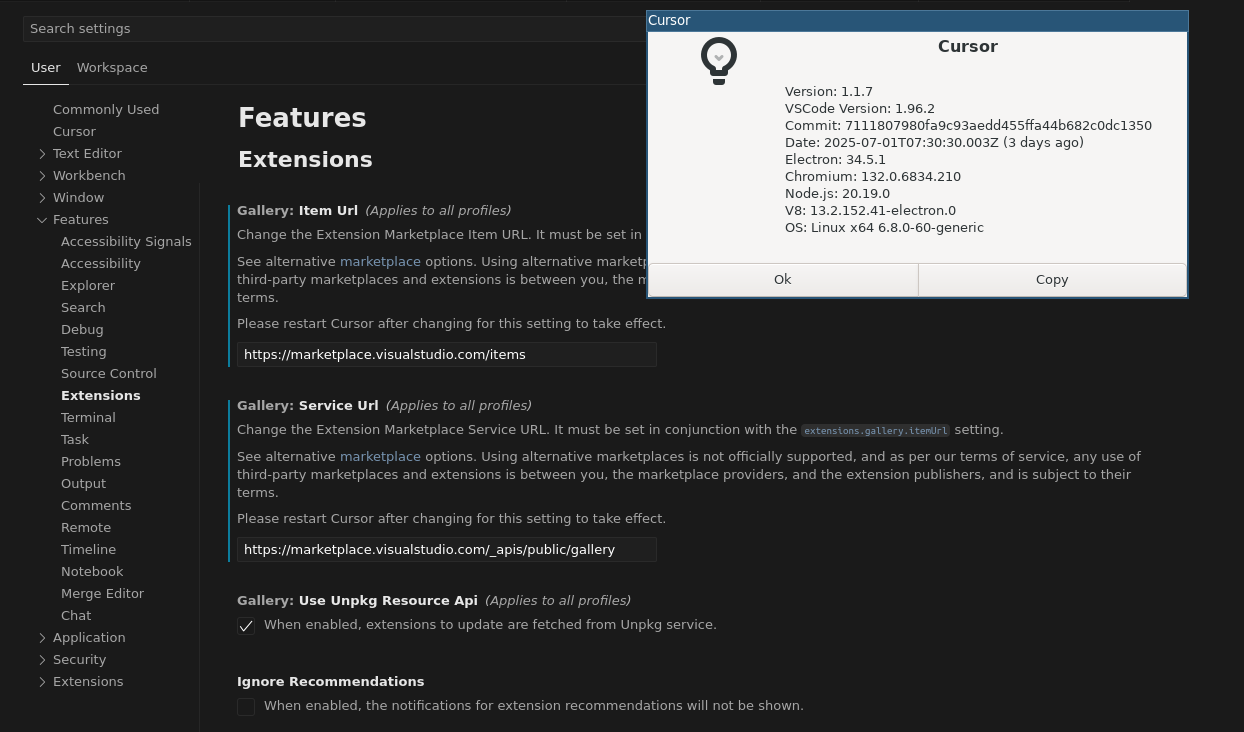Open Merge Editor settings
This screenshot has height=732, width=1244.
tap(103, 594)
